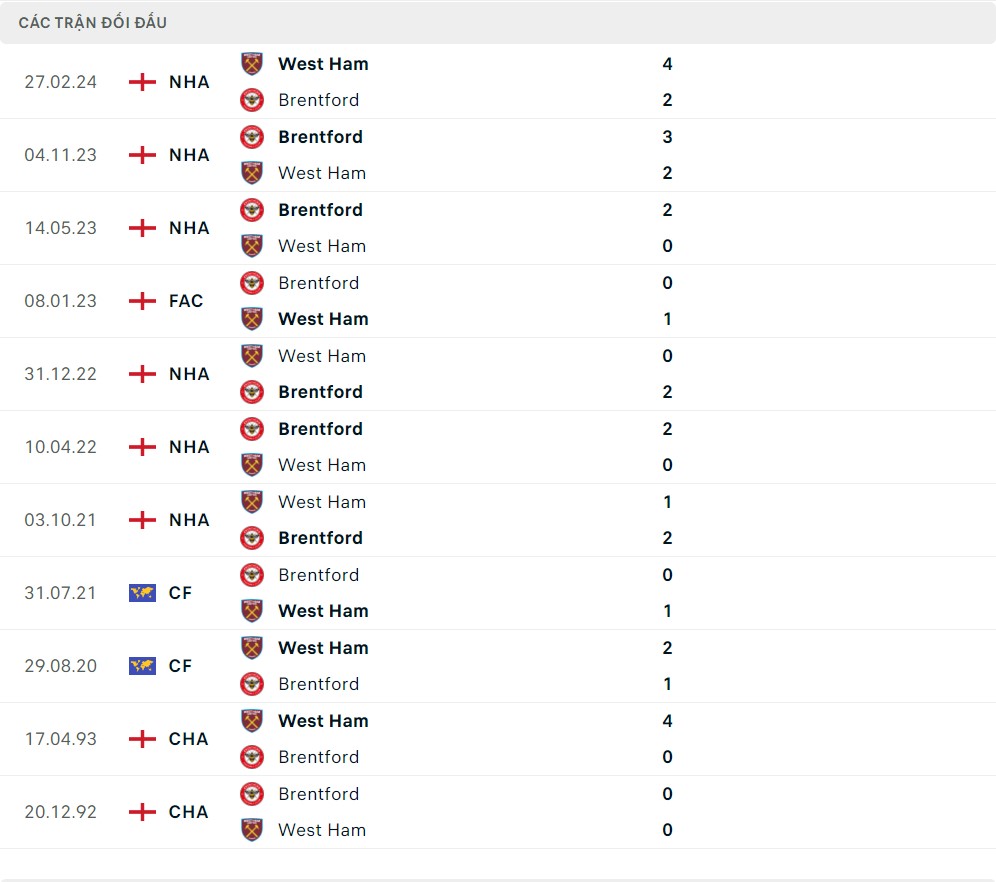Open West Ham team link in 08.01.23 match
This screenshot has width=996, height=882.
click(323, 319)
